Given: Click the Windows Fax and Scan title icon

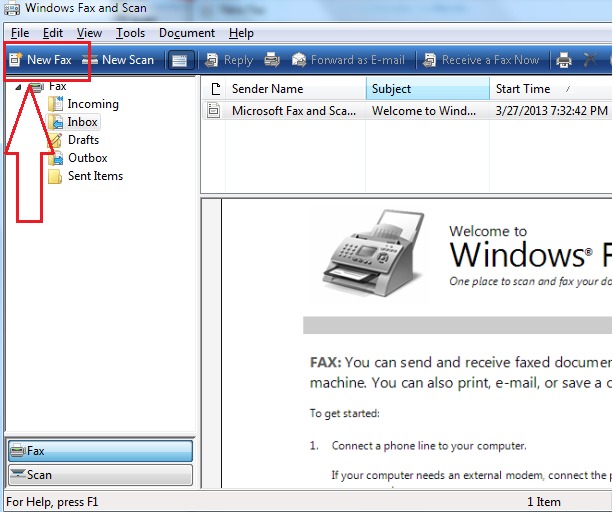Looking at the screenshot, I should coord(12,8).
